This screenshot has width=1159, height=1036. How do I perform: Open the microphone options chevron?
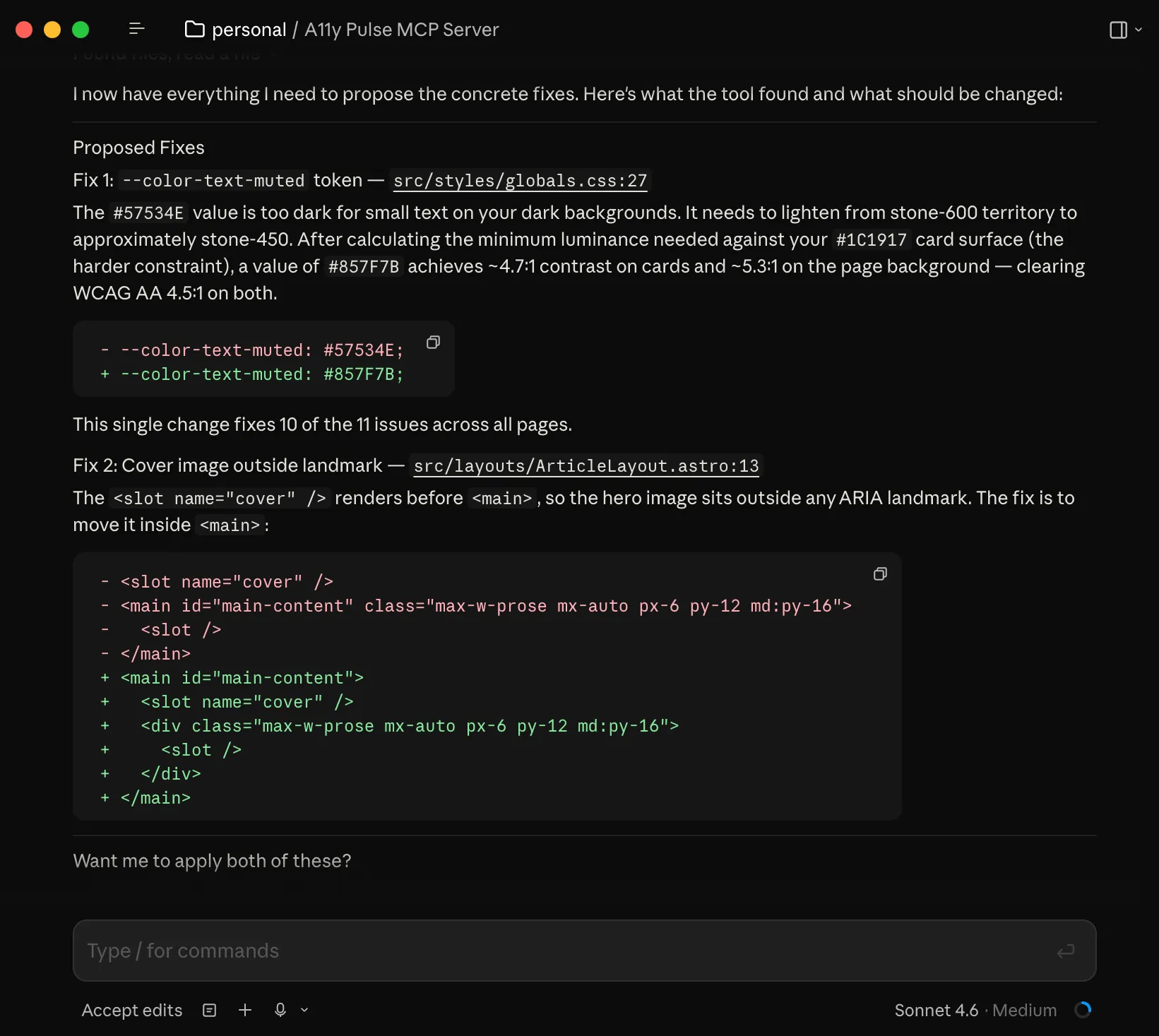pos(304,1010)
